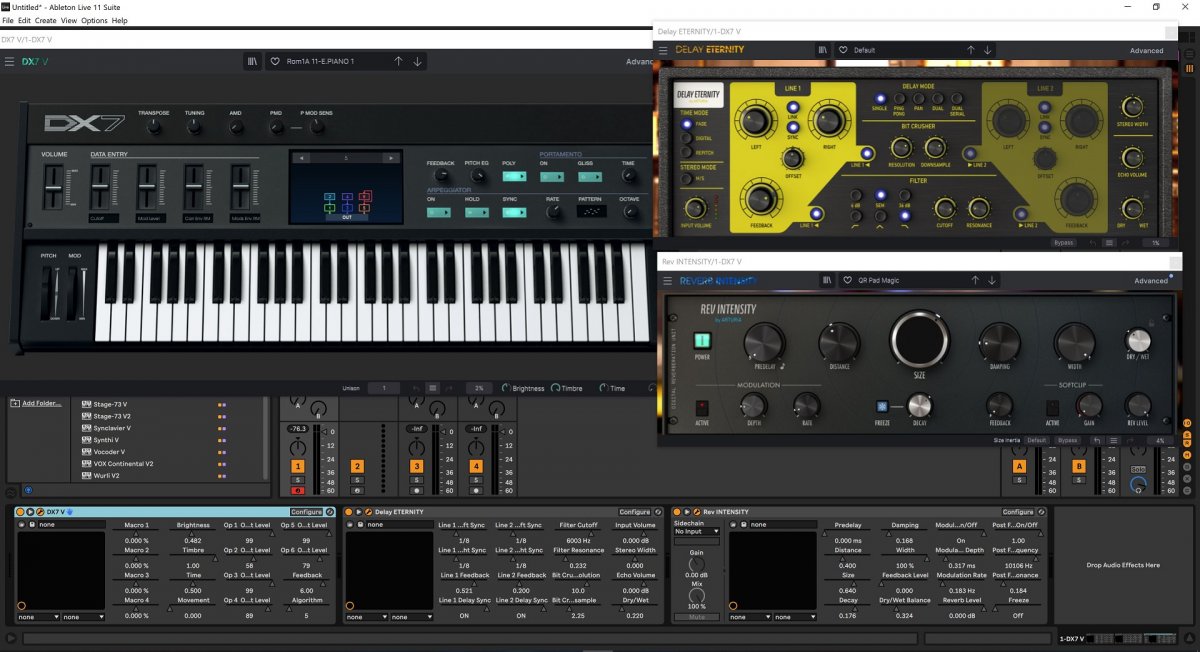Click Advanced in Rev INTENSITY header
Image resolution: width=1200 pixels, height=652 pixels.
pyautogui.click(x=1153, y=281)
